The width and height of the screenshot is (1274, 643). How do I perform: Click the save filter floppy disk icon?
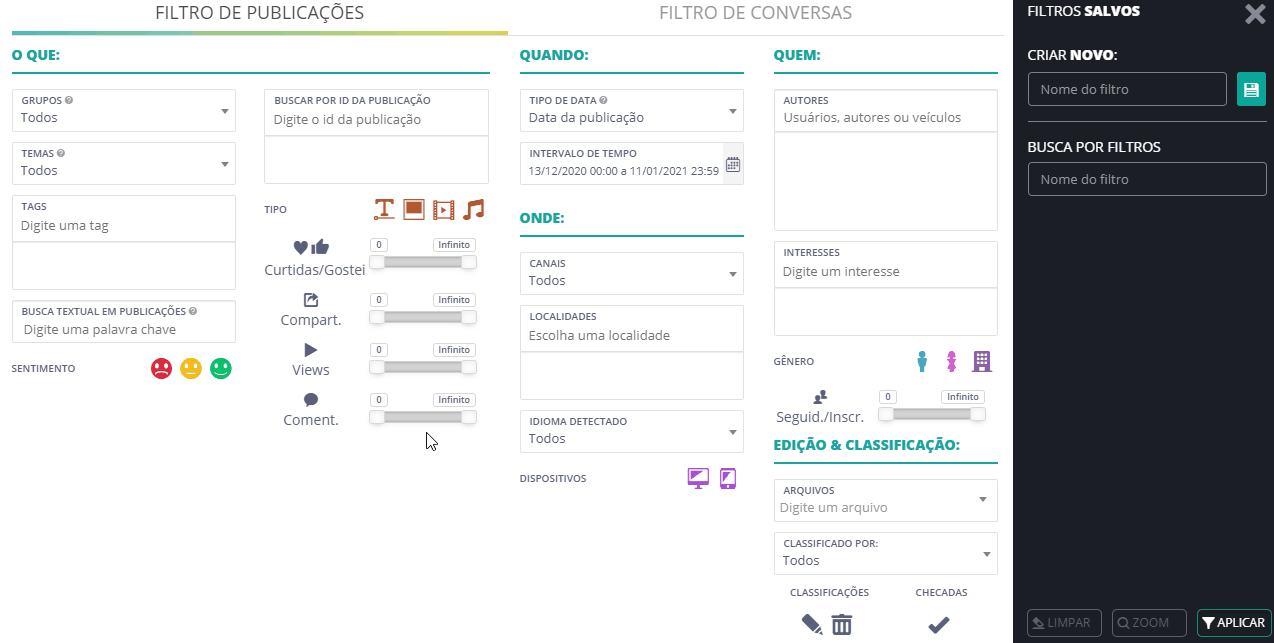[x=1251, y=89]
